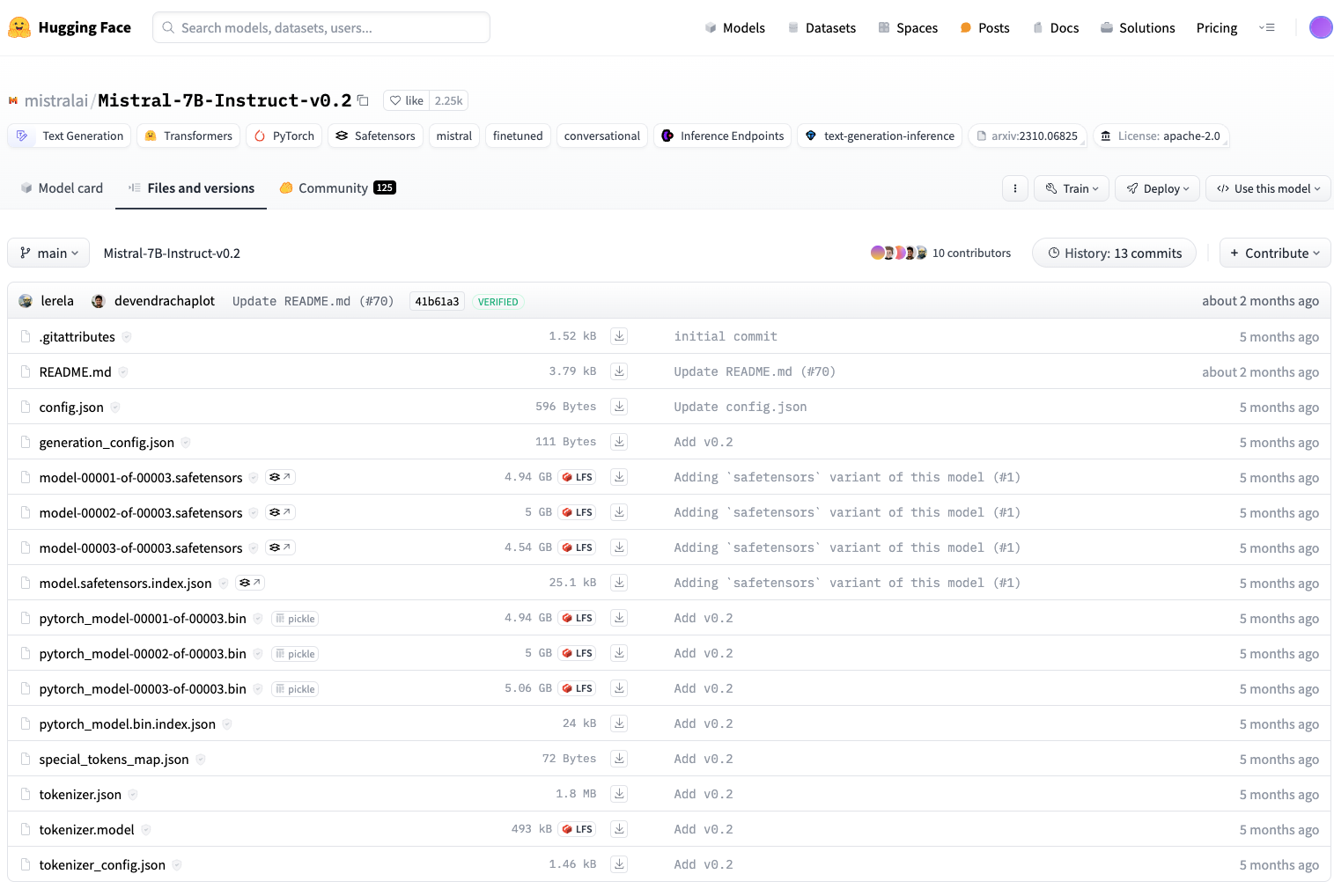
Task: Download tokenizer.model file
Action: tap(619, 829)
